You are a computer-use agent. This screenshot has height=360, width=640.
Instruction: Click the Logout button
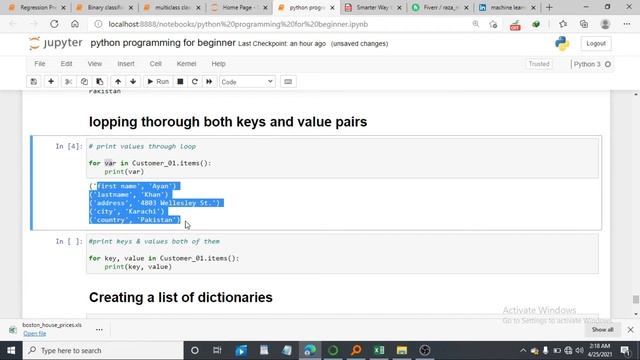[596, 43]
